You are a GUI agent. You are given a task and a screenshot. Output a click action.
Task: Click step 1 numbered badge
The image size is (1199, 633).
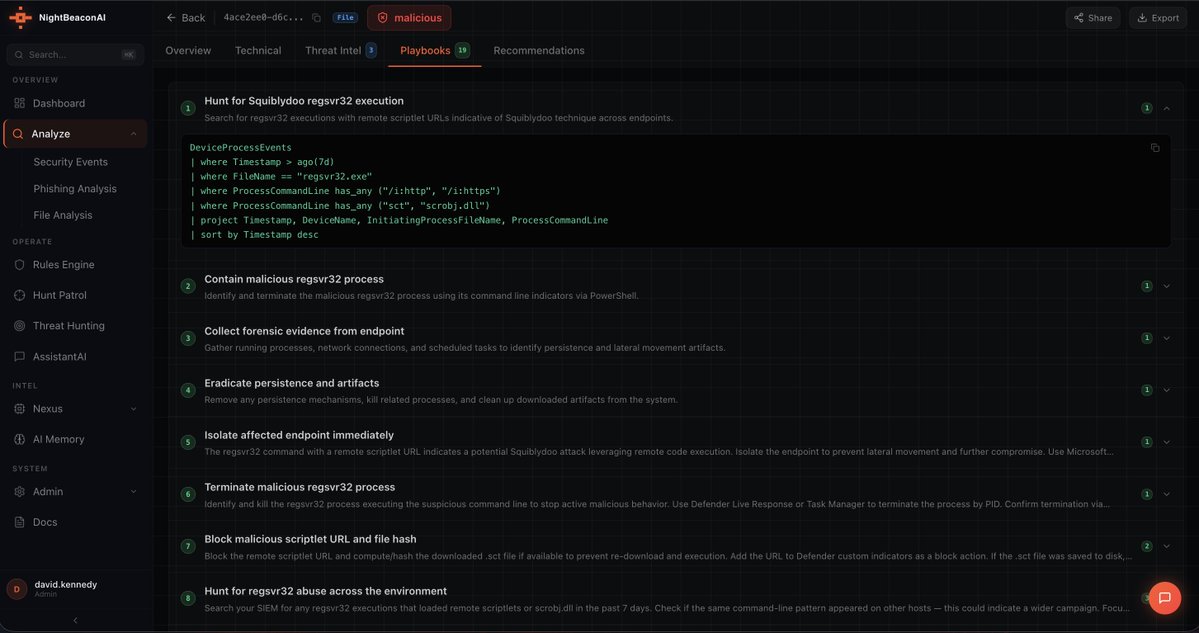pos(188,109)
